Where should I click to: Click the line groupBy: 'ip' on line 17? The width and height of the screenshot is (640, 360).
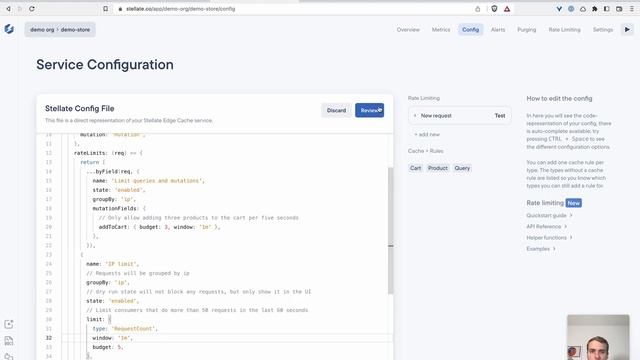tap(114, 199)
